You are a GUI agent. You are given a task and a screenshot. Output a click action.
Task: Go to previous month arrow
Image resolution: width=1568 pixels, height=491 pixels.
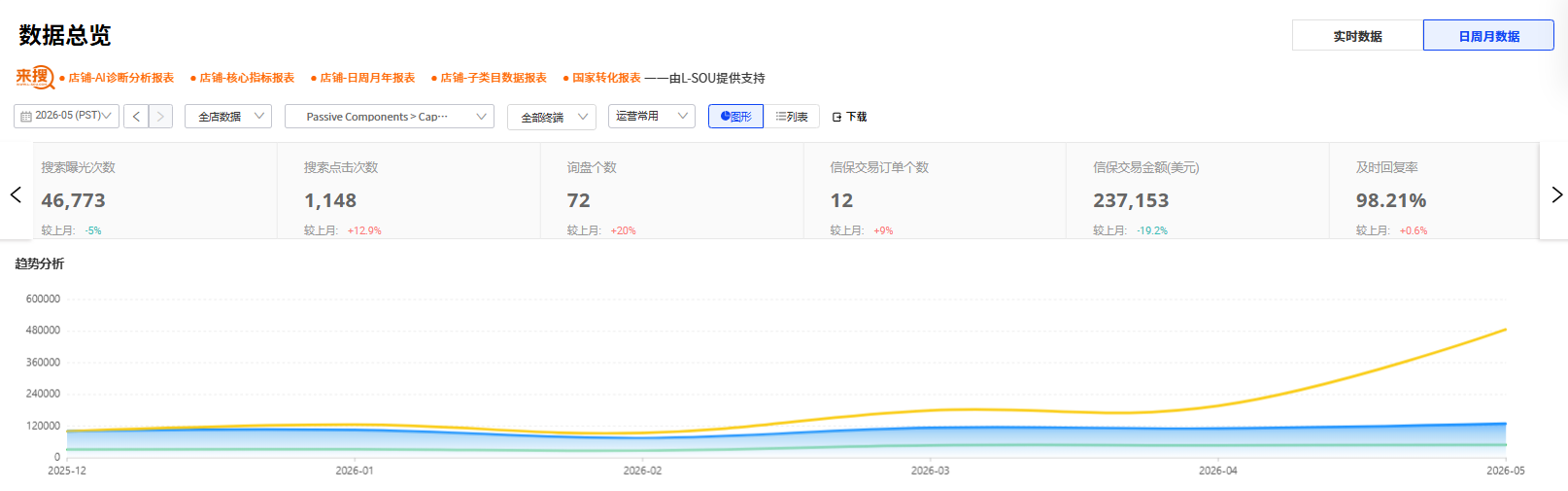[137, 117]
